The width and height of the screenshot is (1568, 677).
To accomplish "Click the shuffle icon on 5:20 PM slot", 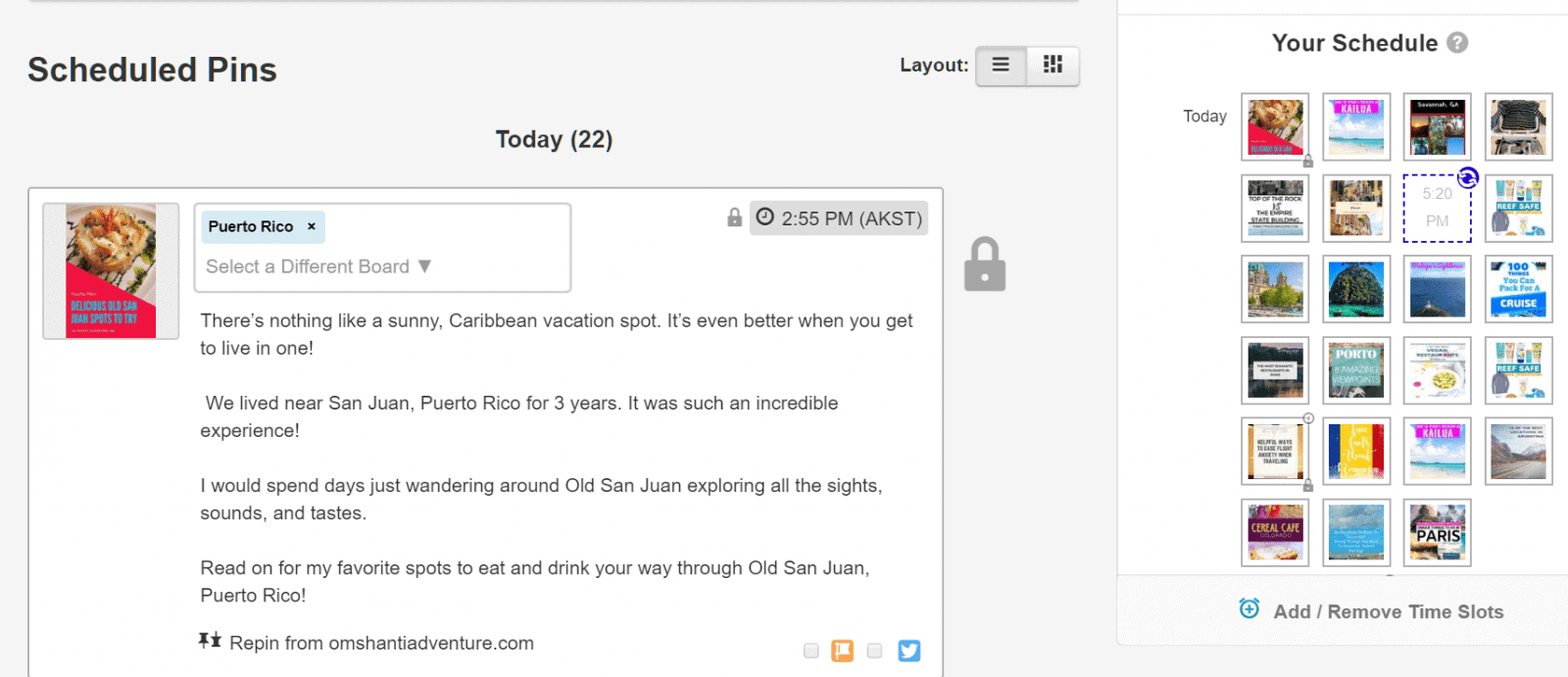I will pyautogui.click(x=1467, y=178).
